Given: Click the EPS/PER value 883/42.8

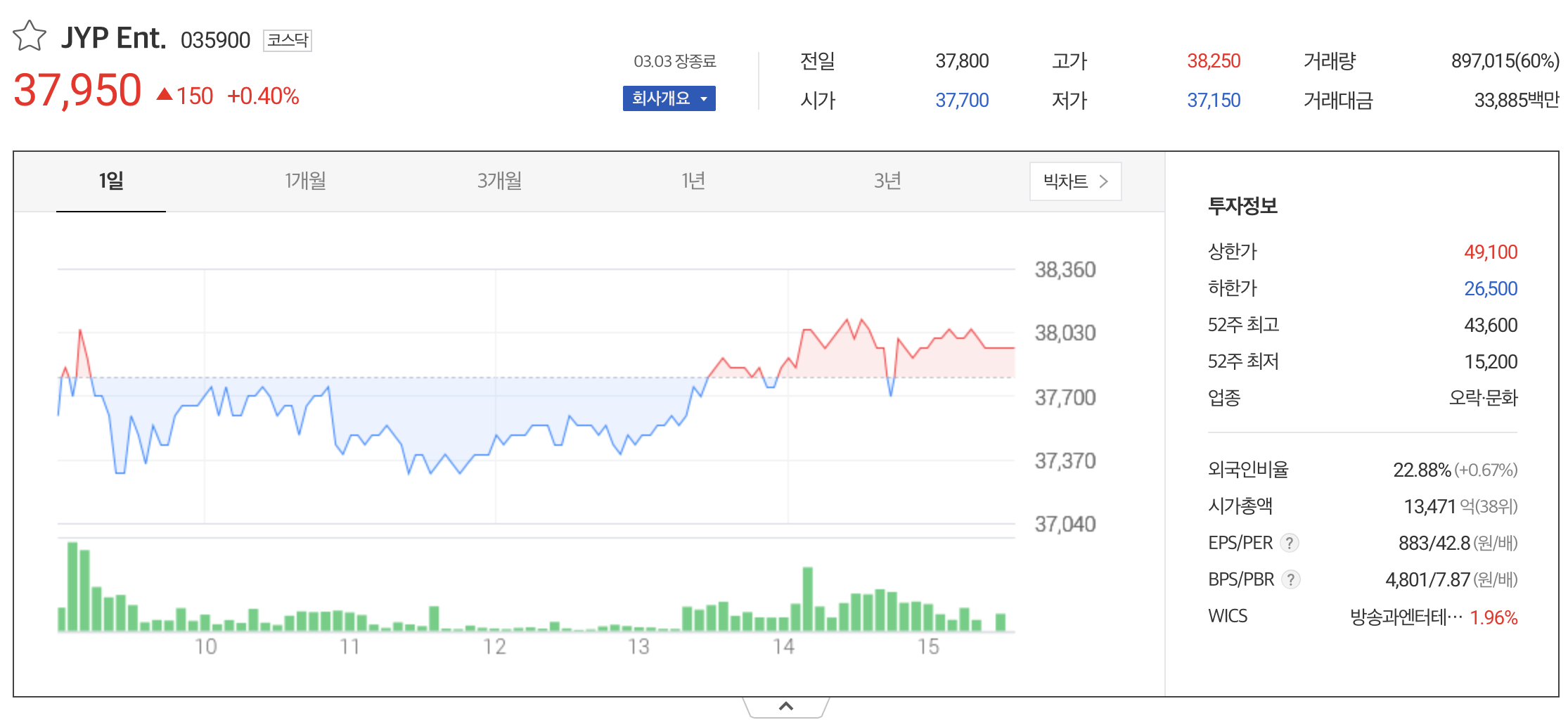Looking at the screenshot, I should (1434, 543).
